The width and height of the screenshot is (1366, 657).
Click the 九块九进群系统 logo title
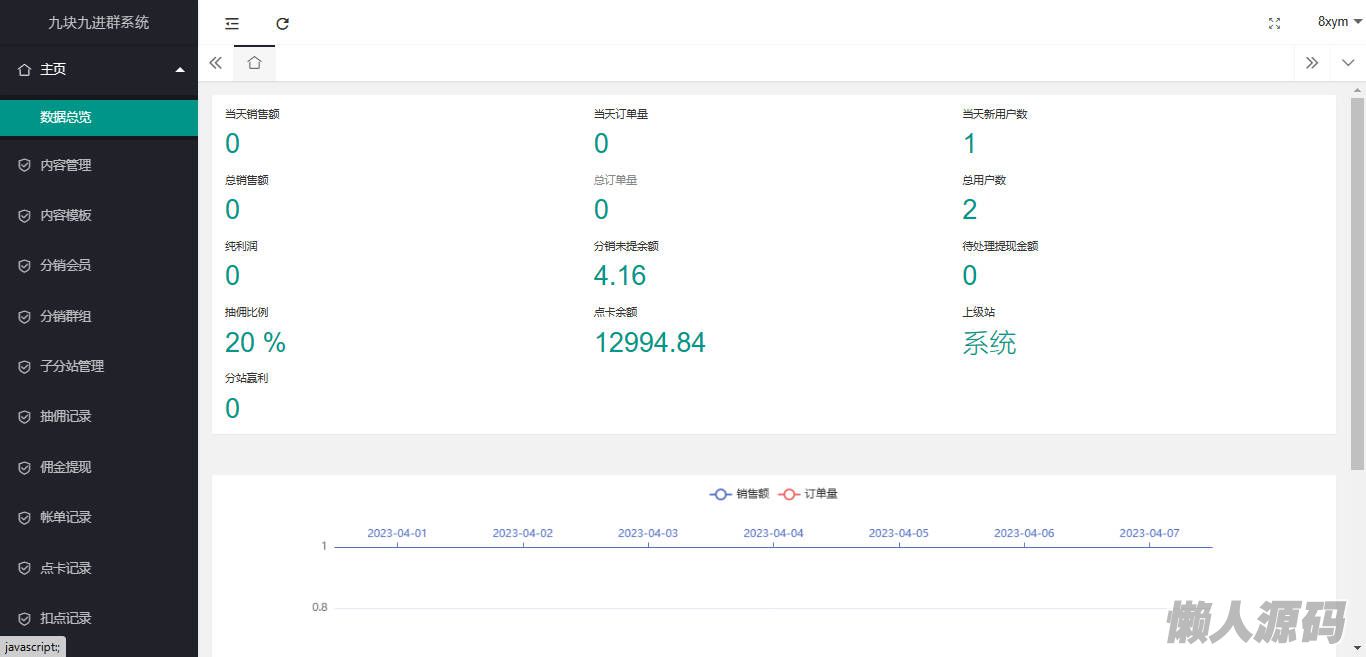(98, 22)
